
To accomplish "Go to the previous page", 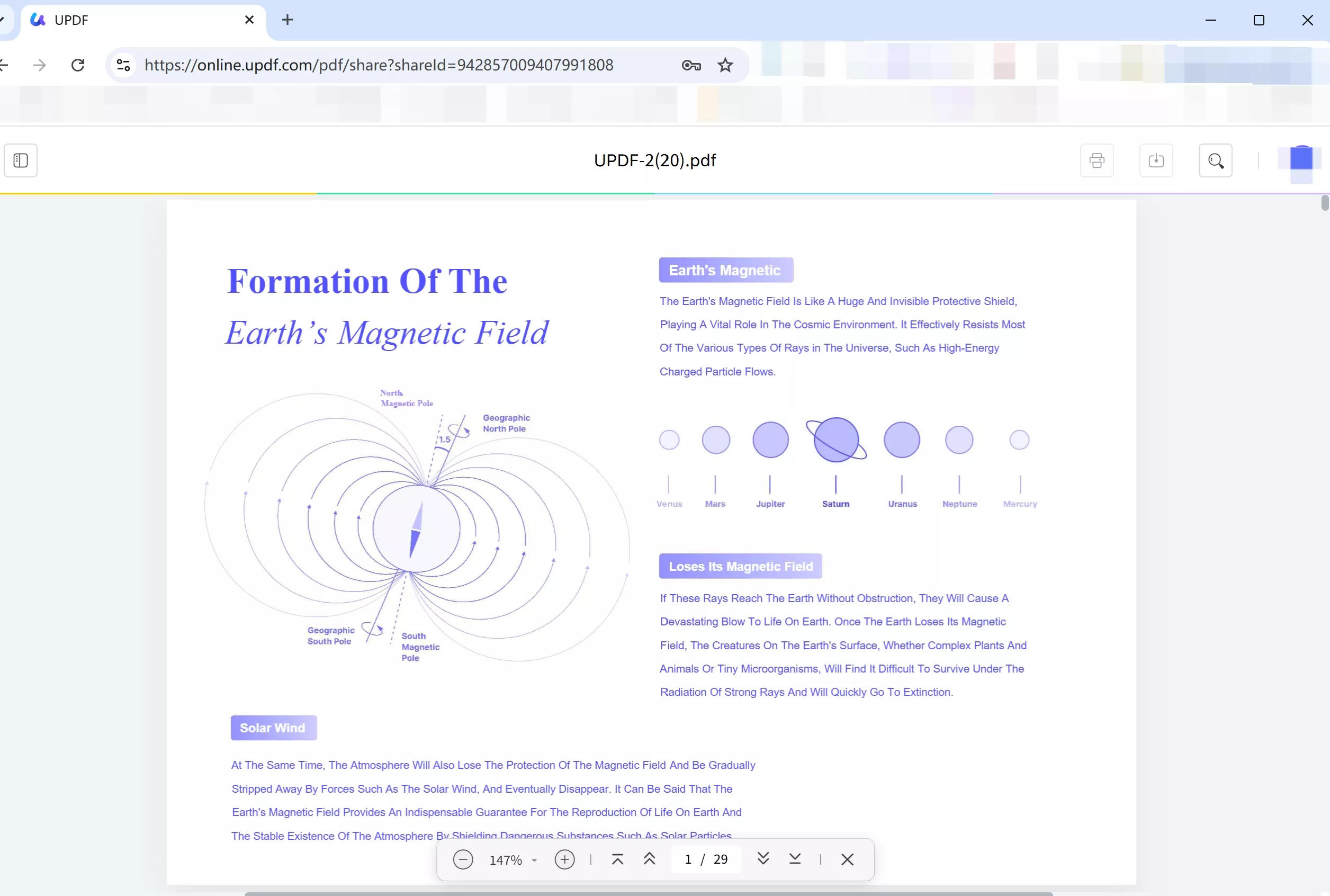I will coord(649,859).
